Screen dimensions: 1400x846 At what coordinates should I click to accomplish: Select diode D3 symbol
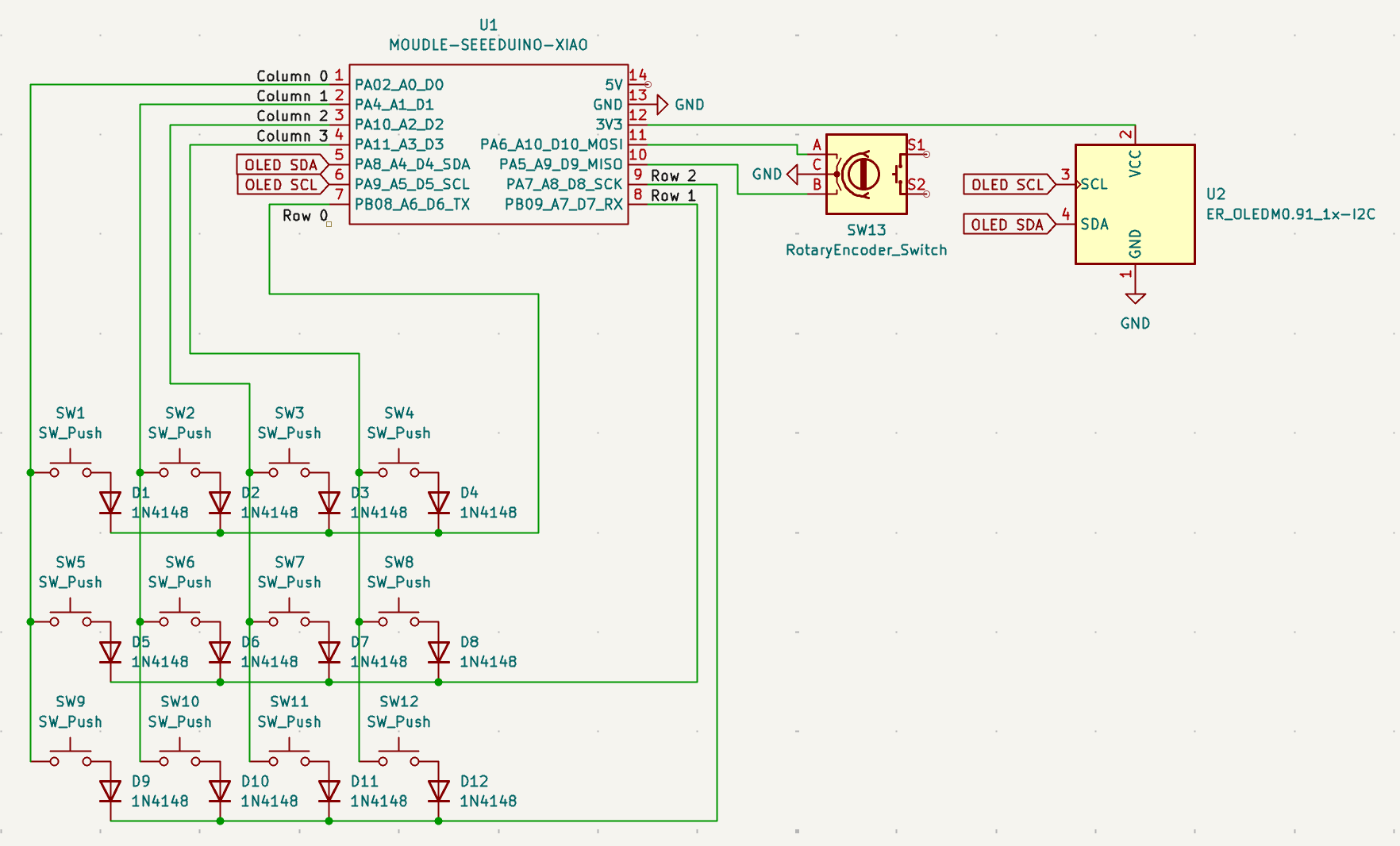[329, 502]
